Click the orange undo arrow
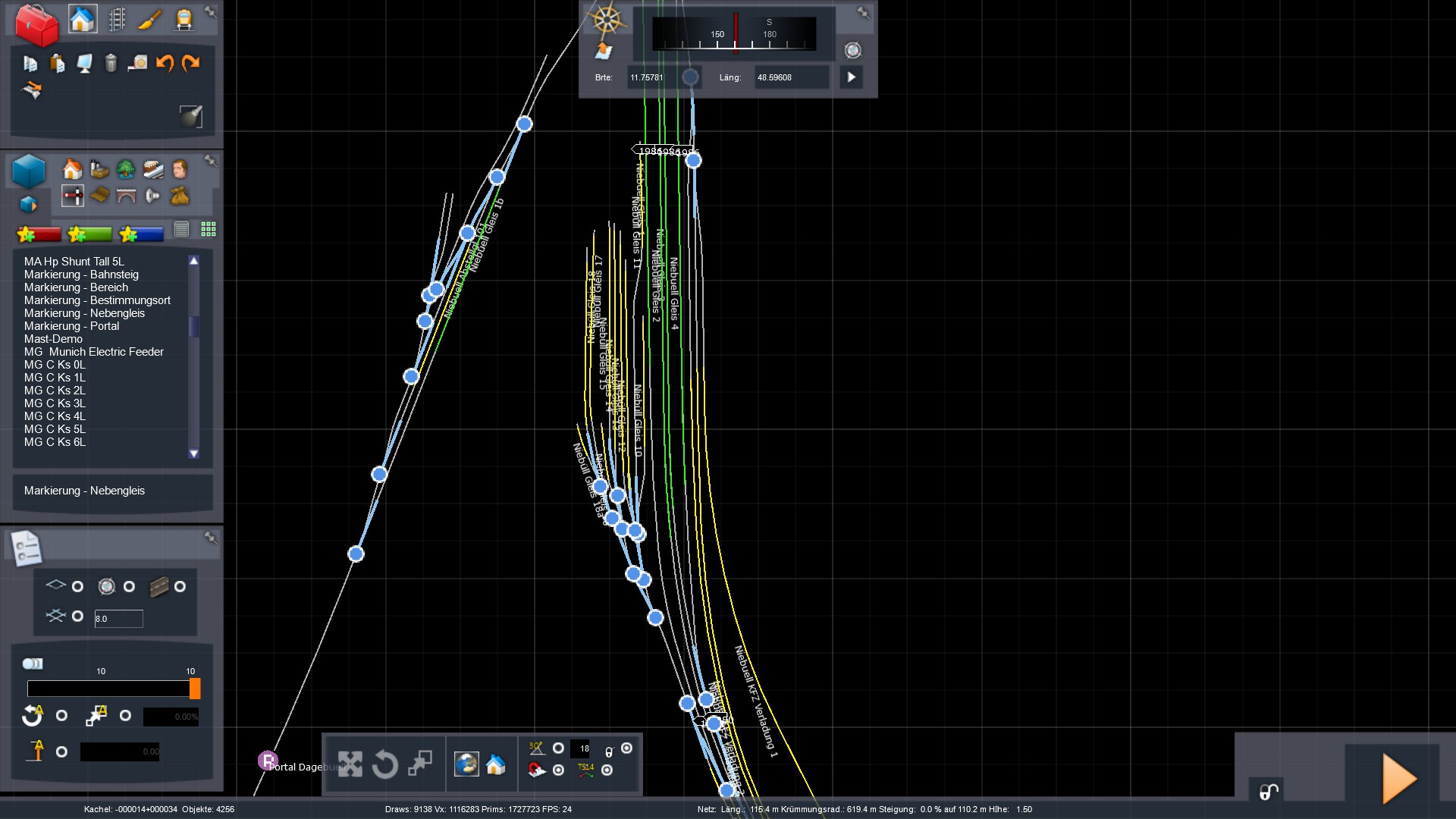Image resolution: width=1456 pixels, height=819 pixels. tap(165, 63)
